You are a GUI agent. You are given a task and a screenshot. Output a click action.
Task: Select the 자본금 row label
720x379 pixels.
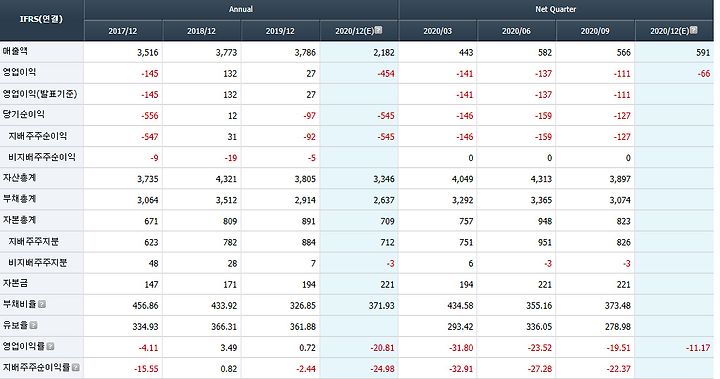15,283
